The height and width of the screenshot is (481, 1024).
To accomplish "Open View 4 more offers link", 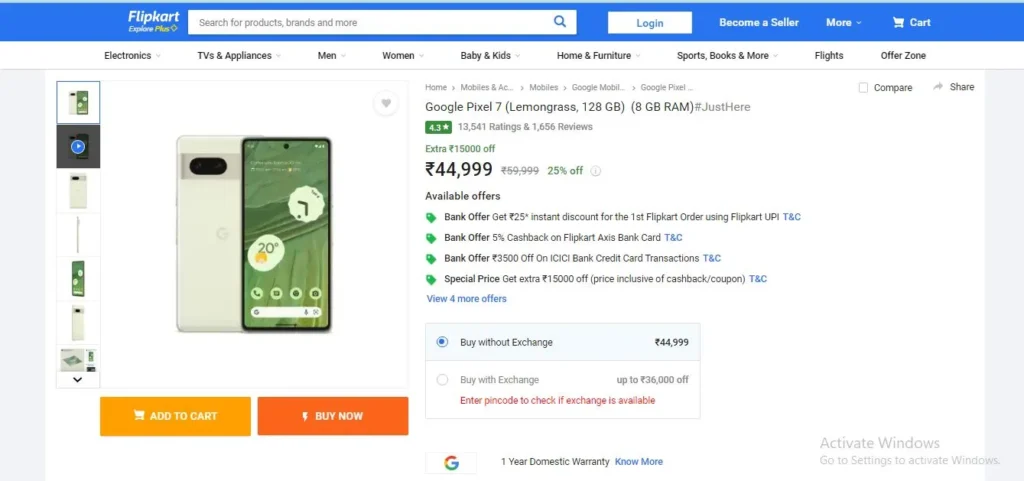I will click(x=466, y=299).
